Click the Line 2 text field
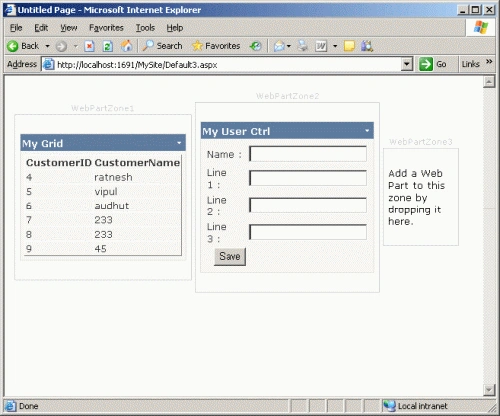Viewport: 500px width, 416px height. 308,205
